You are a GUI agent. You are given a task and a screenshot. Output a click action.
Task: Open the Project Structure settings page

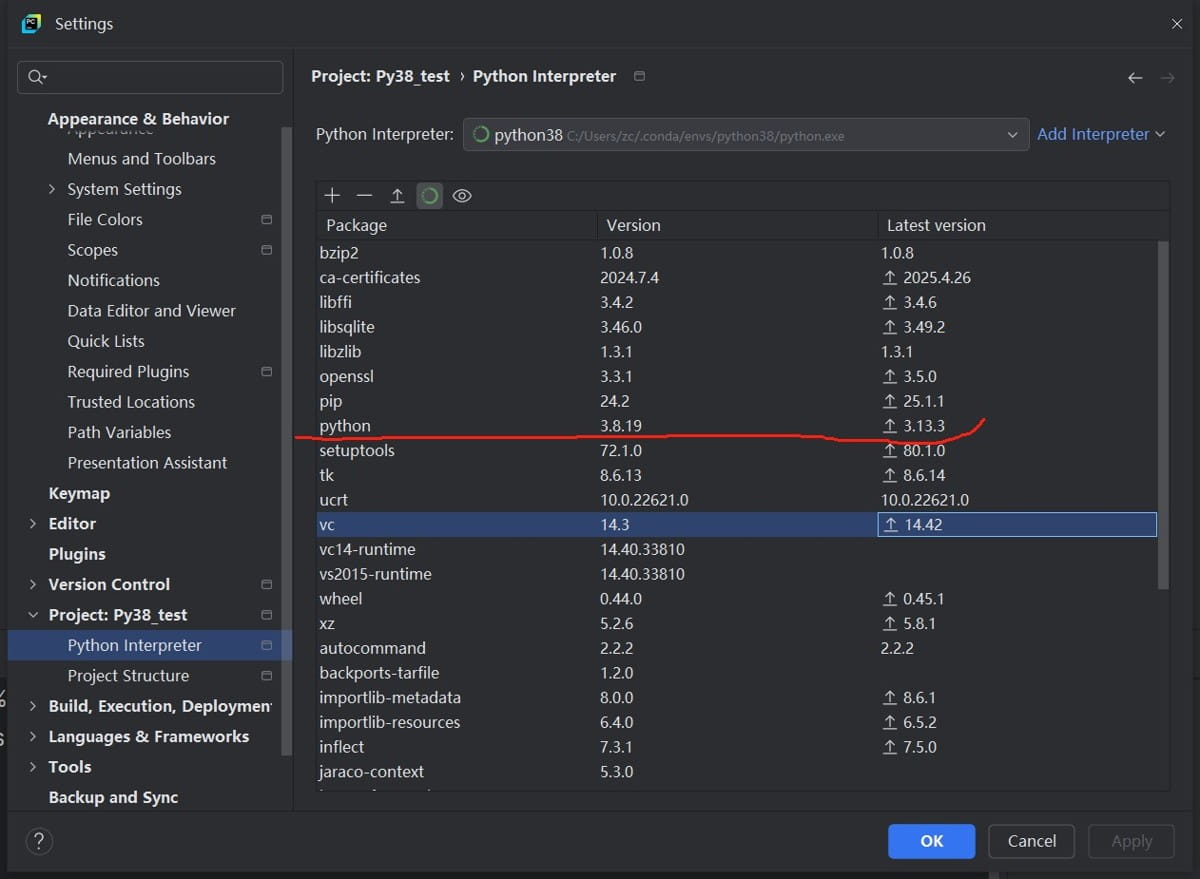tap(128, 676)
